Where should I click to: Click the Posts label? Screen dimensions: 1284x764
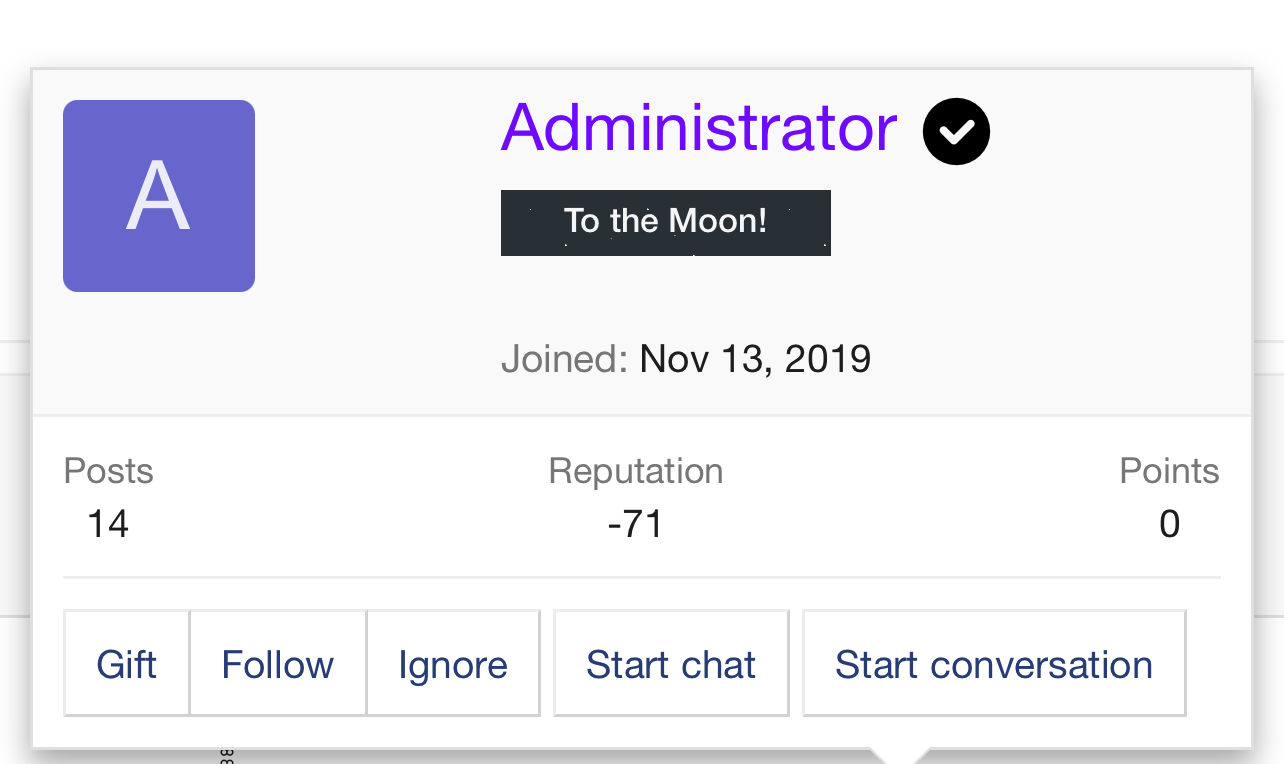click(109, 471)
